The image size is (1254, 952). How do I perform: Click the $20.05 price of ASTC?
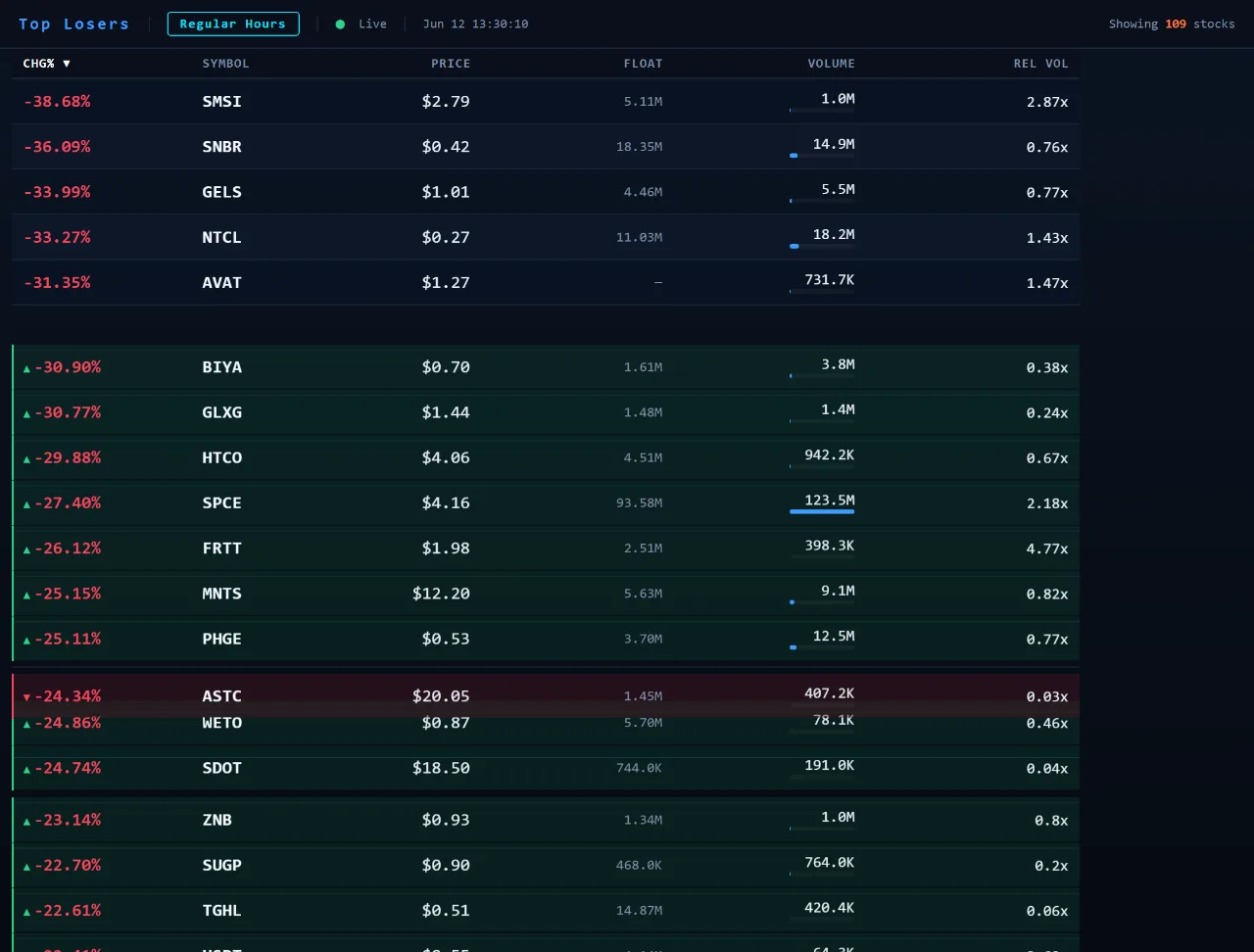point(441,695)
